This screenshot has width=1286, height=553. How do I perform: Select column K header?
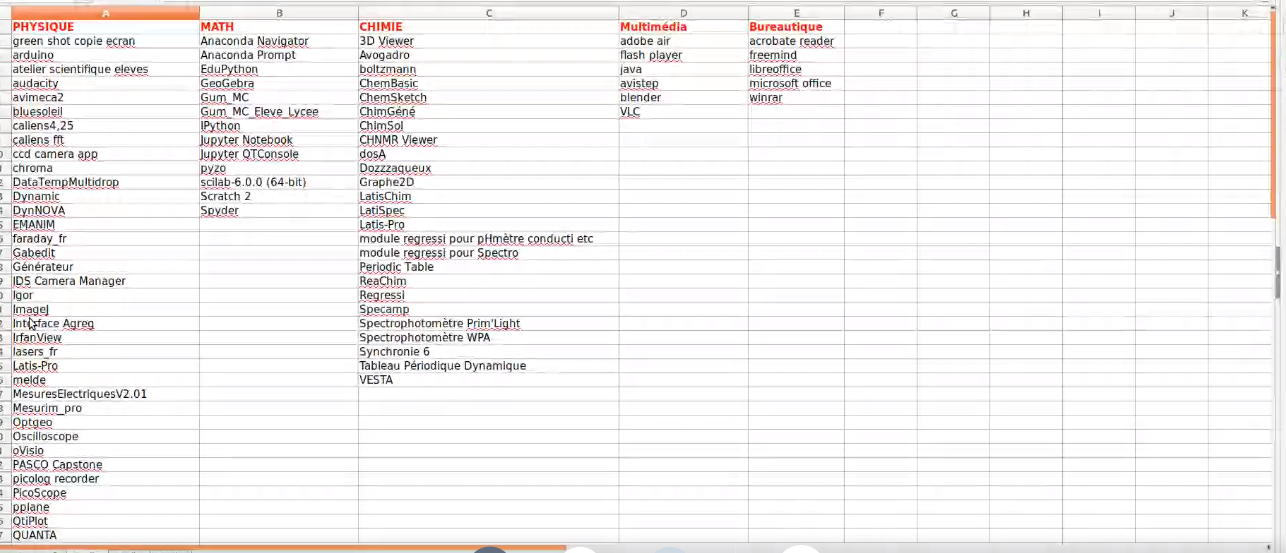[x=1244, y=13]
